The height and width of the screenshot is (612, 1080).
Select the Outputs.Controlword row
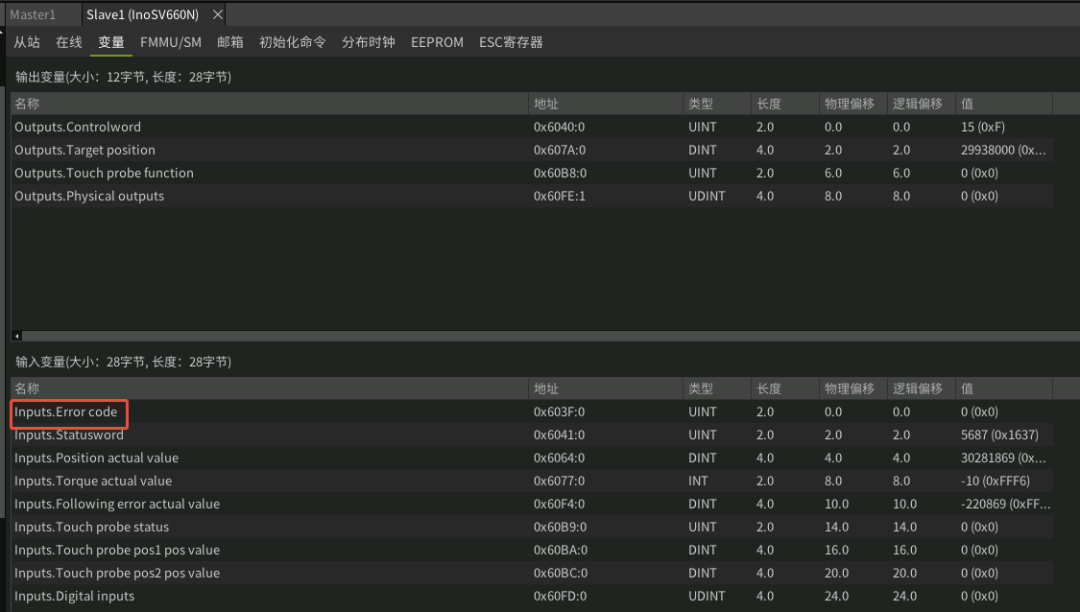click(532, 127)
